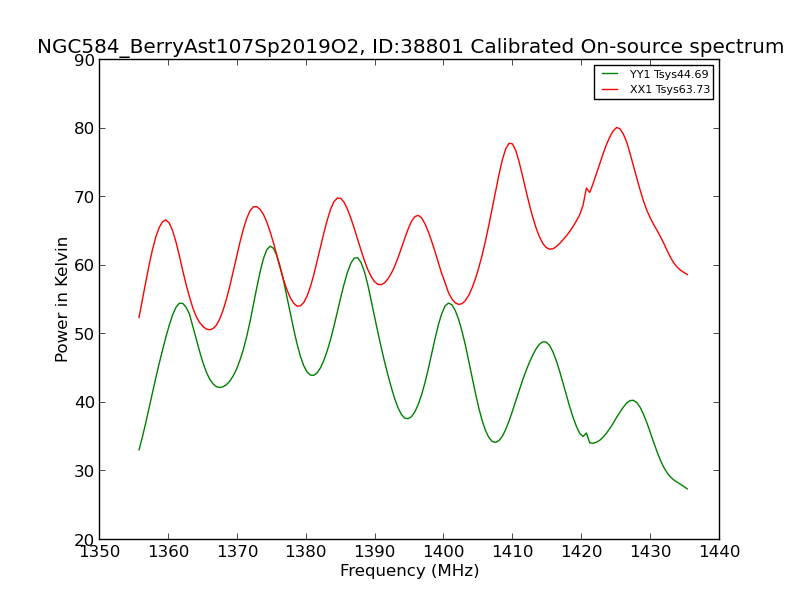Click the y-axis tick label 90
Viewport: 800px width, 600px height.
(85, 60)
